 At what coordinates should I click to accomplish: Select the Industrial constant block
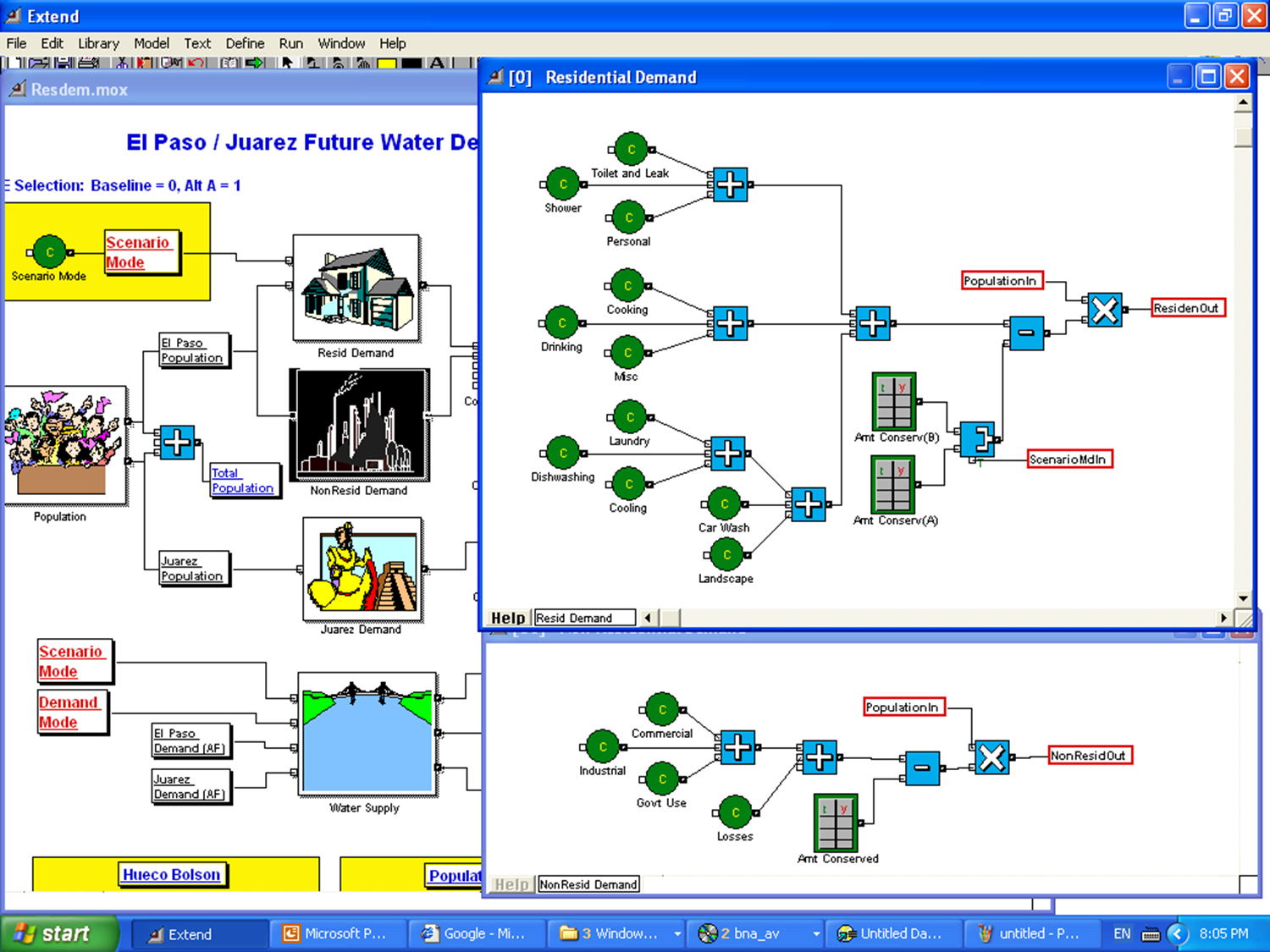(x=603, y=746)
